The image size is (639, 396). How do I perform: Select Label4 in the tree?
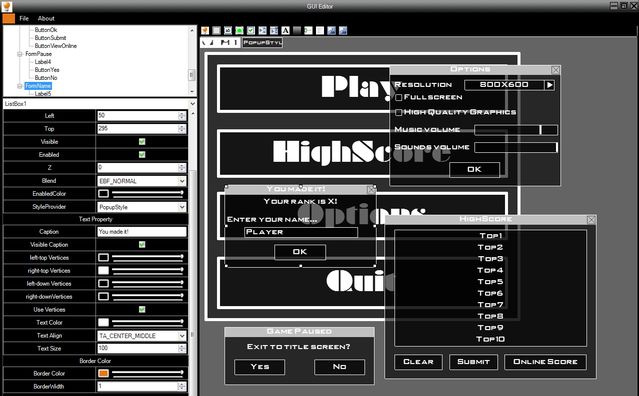click(x=43, y=62)
